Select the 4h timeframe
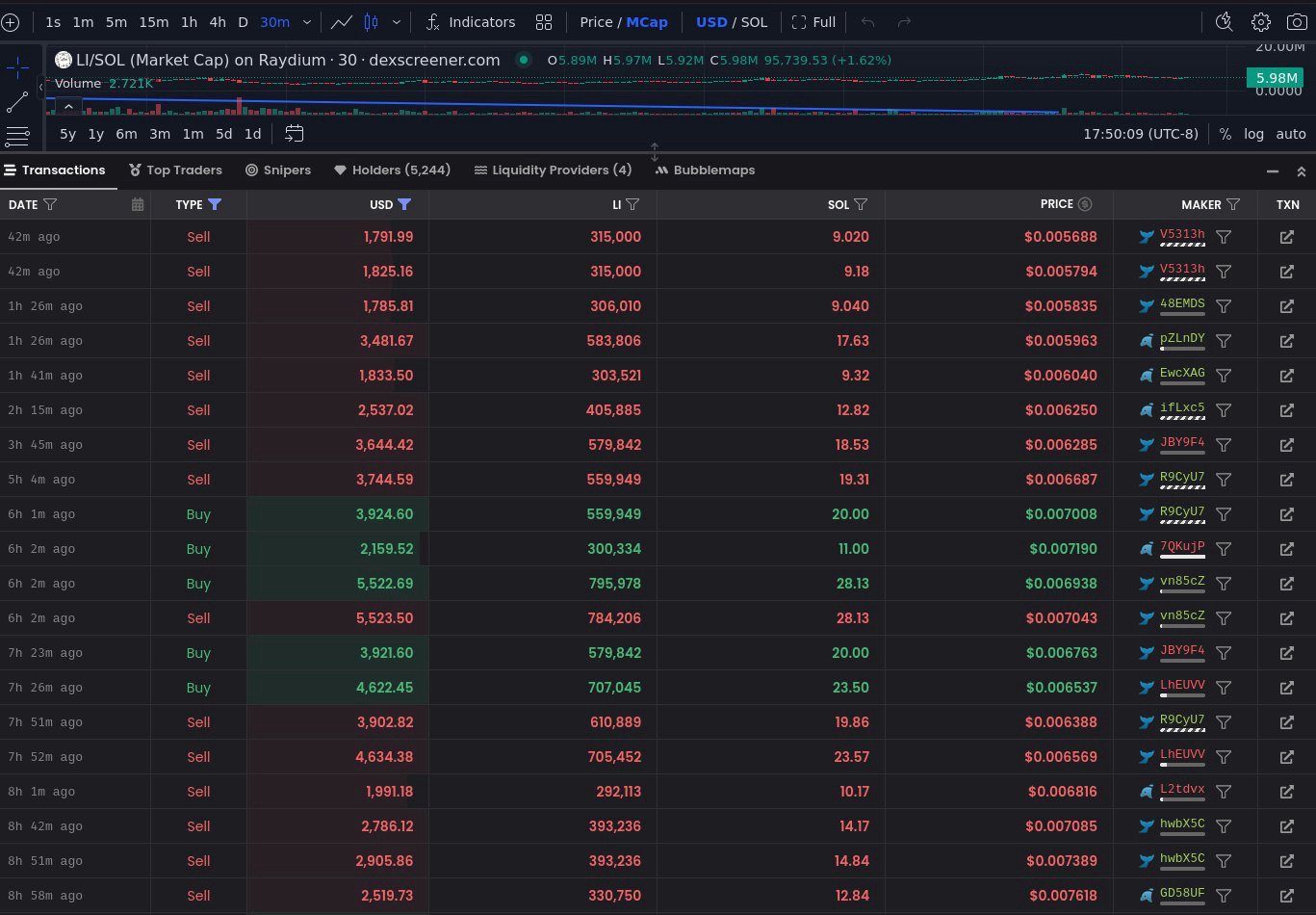The width and height of the screenshot is (1316, 915). coord(218,22)
